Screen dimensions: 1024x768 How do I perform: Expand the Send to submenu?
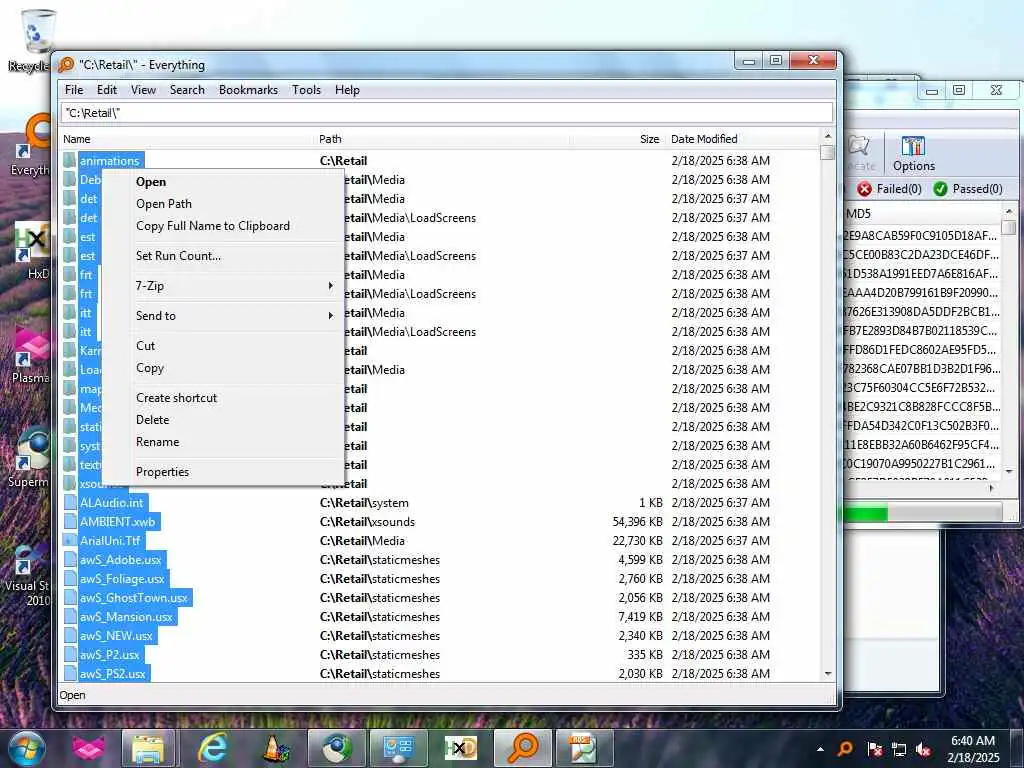(x=222, y=316)
